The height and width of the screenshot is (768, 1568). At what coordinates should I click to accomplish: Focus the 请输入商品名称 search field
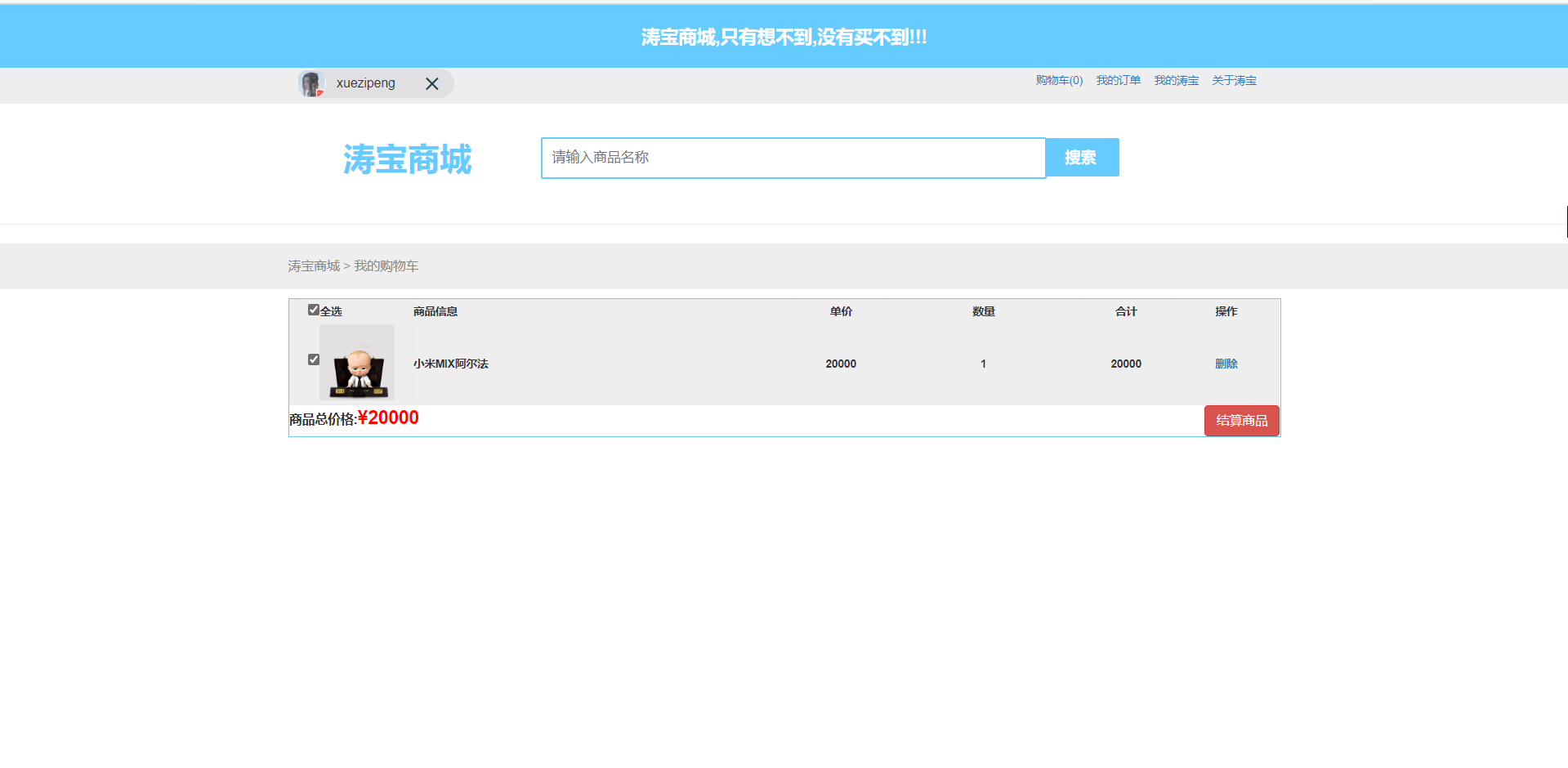tap(793, 158)
